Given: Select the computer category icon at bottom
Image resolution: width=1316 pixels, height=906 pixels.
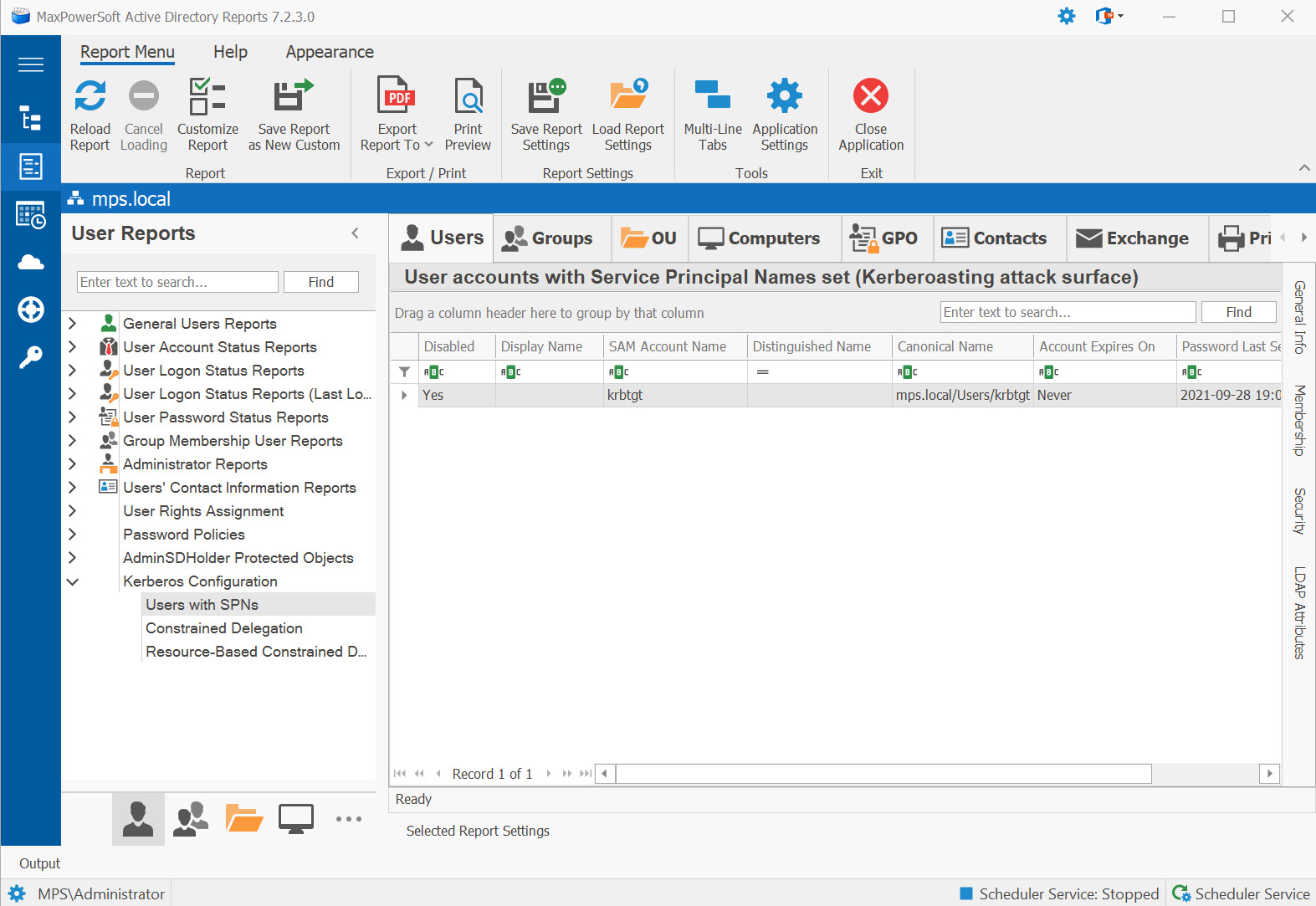Looking at the screenshot, I should click(x=296, y=819).
